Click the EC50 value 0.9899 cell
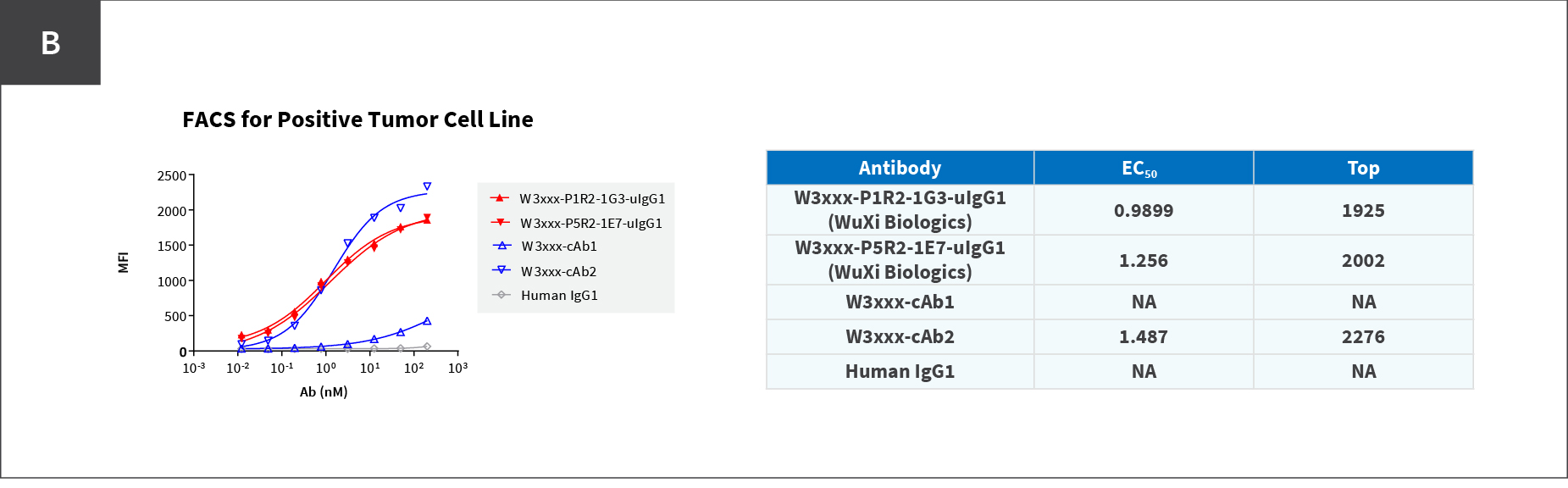Screen dimensions: 1568x488 point(1143,210)
